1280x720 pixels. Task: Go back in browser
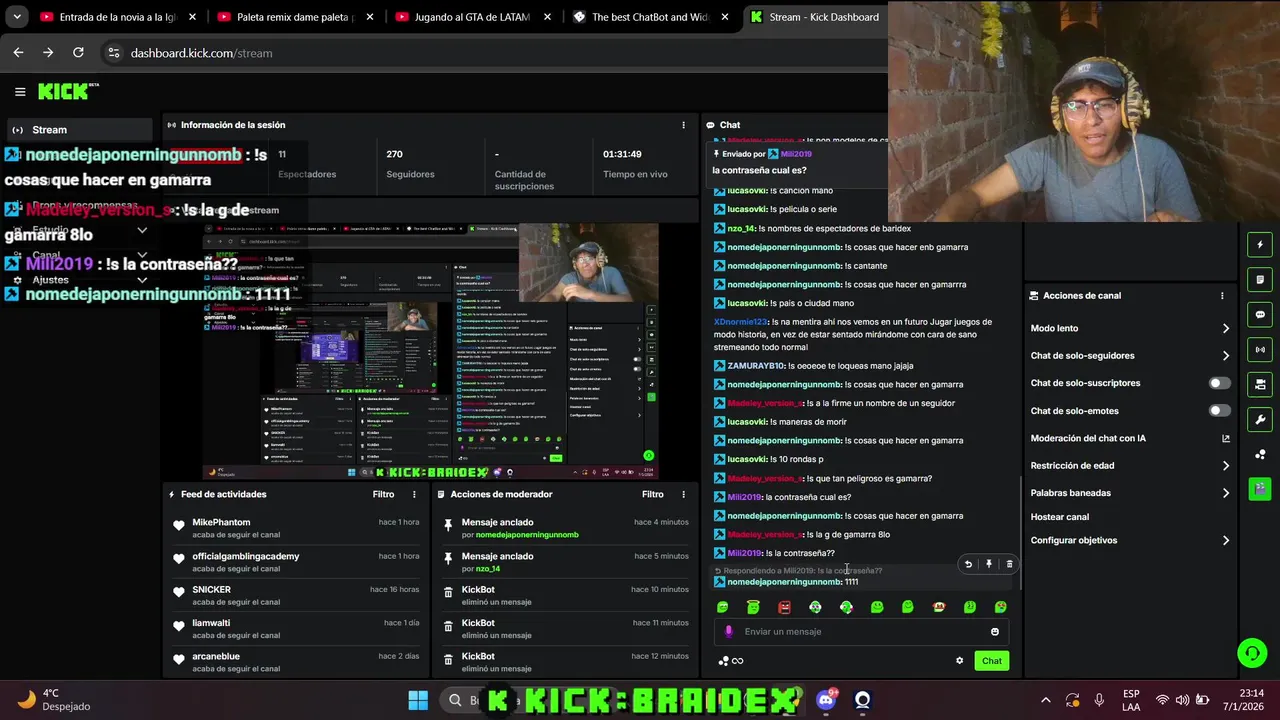(x=18, y=53)
